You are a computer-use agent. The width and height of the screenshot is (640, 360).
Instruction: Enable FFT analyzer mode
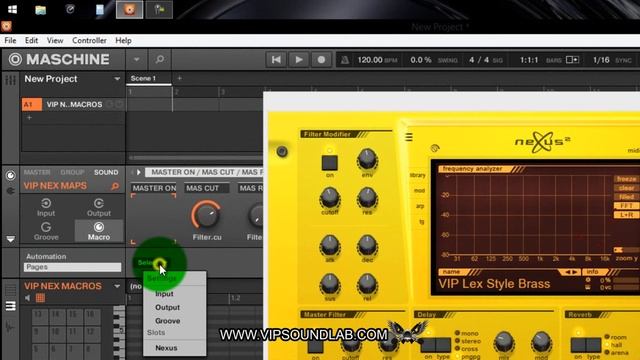tap(626, 206)
